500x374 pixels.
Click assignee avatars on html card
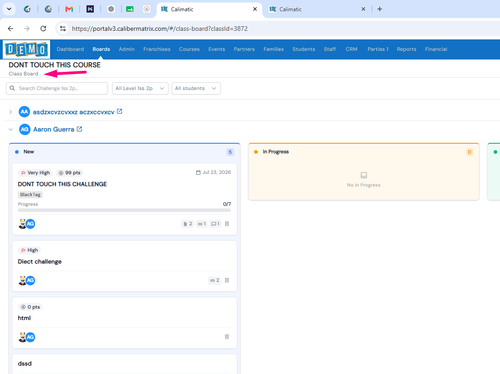point(27,337)
